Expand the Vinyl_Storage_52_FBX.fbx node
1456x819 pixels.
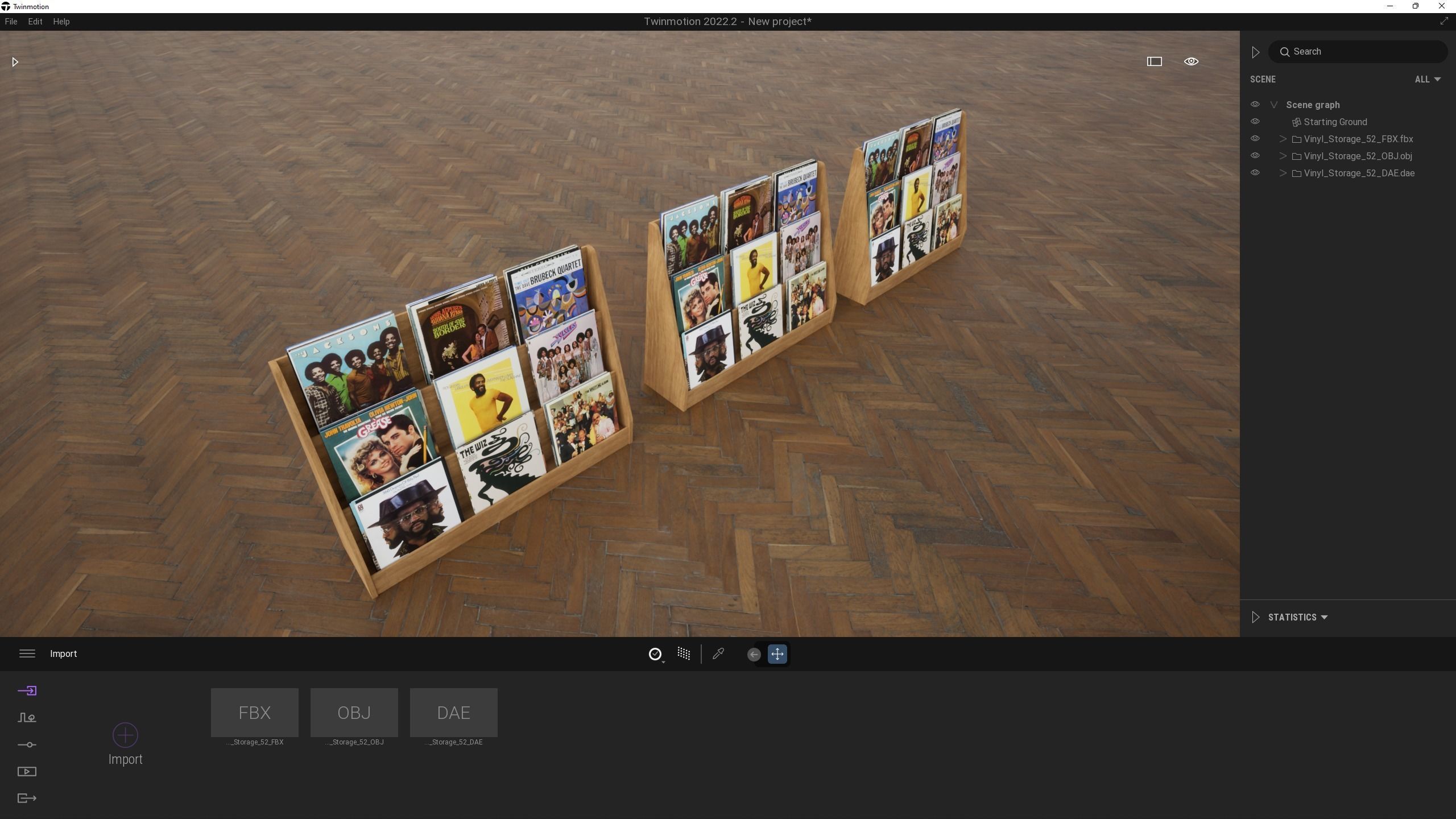pos(1283,139)
